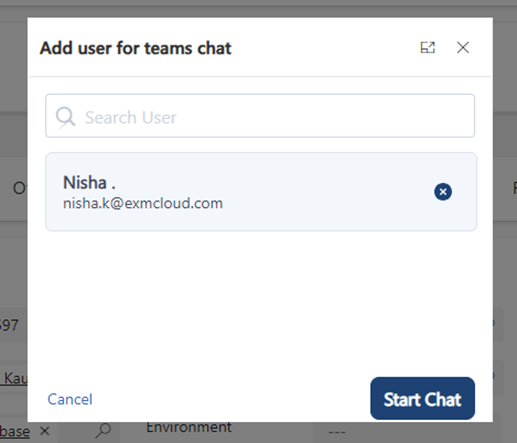517x443 pixels.
Task: Focus the Search User input field
Action: 260,116
